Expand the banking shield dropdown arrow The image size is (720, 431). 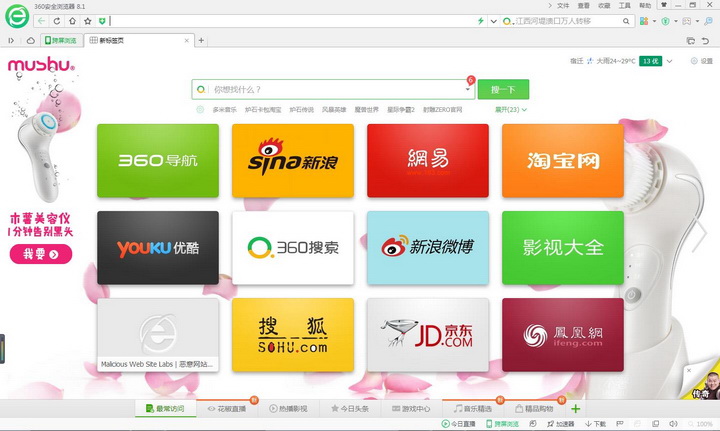[x=675, y=21]
